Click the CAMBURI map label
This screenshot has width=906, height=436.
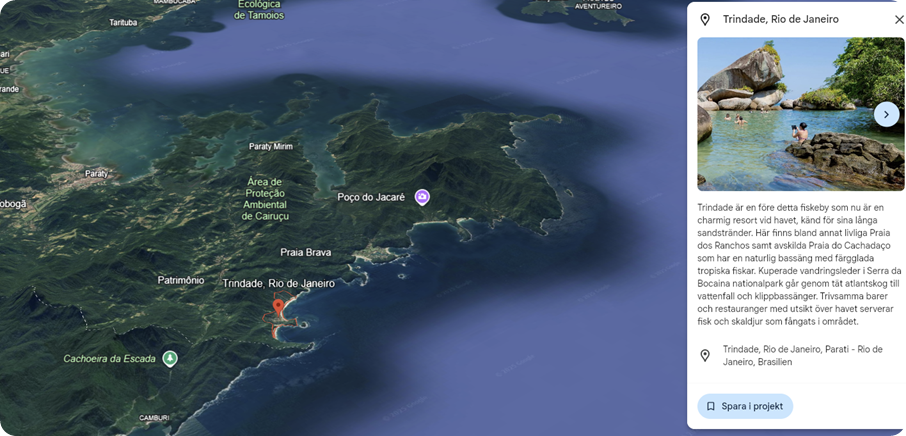(x=154, y=418)
